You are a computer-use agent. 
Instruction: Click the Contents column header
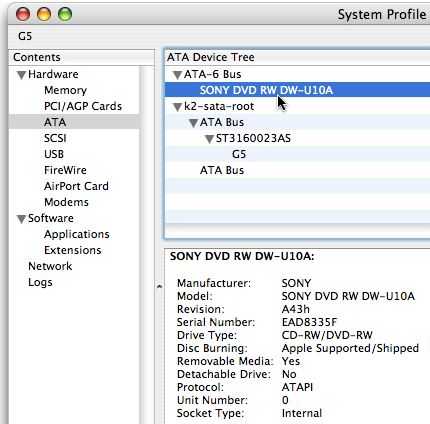82,57
